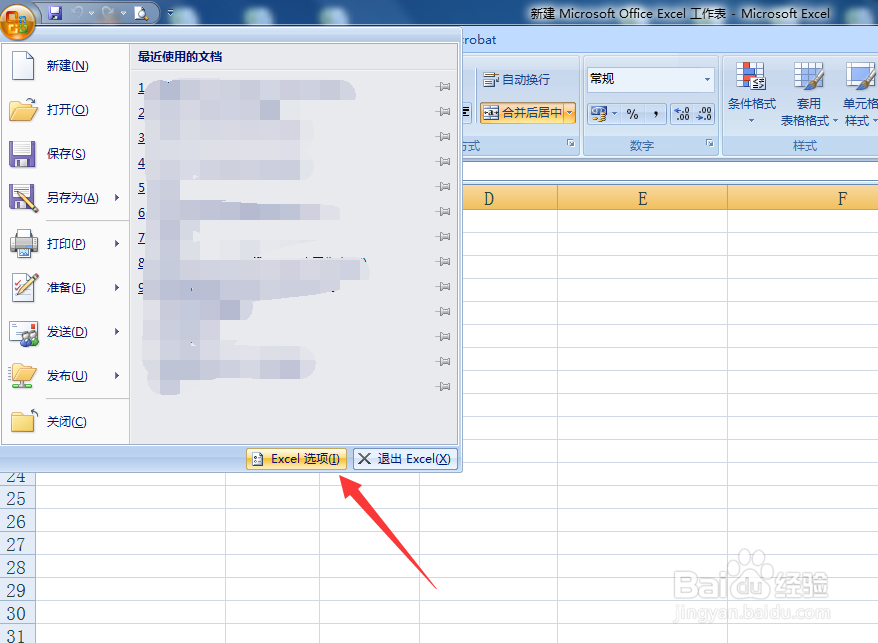This screenshot has width=878, height=643.
Task: Click the increase decimal icon
Action: [x=681, y=114]
